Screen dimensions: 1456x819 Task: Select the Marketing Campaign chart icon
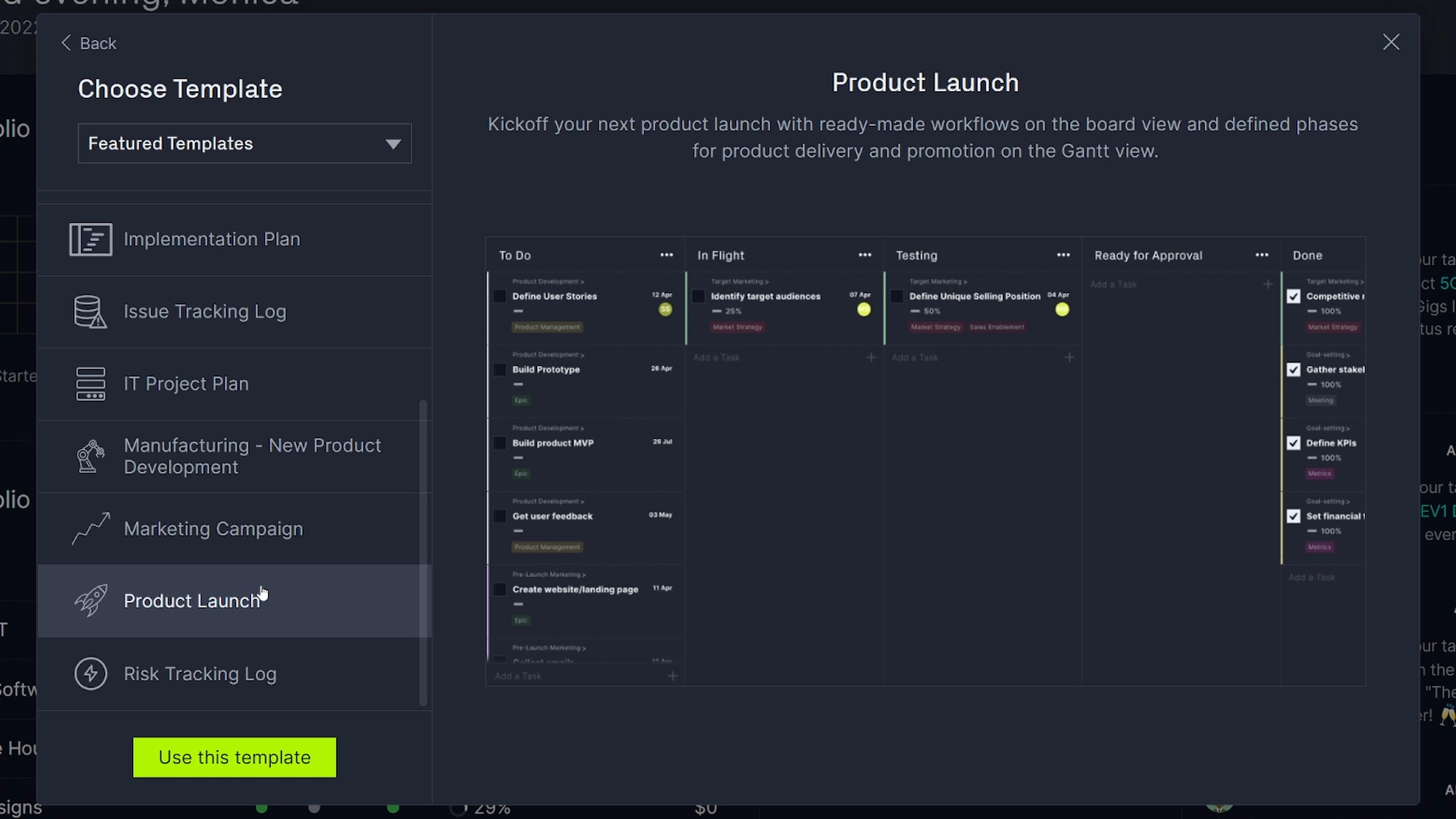tap(91, 529)
